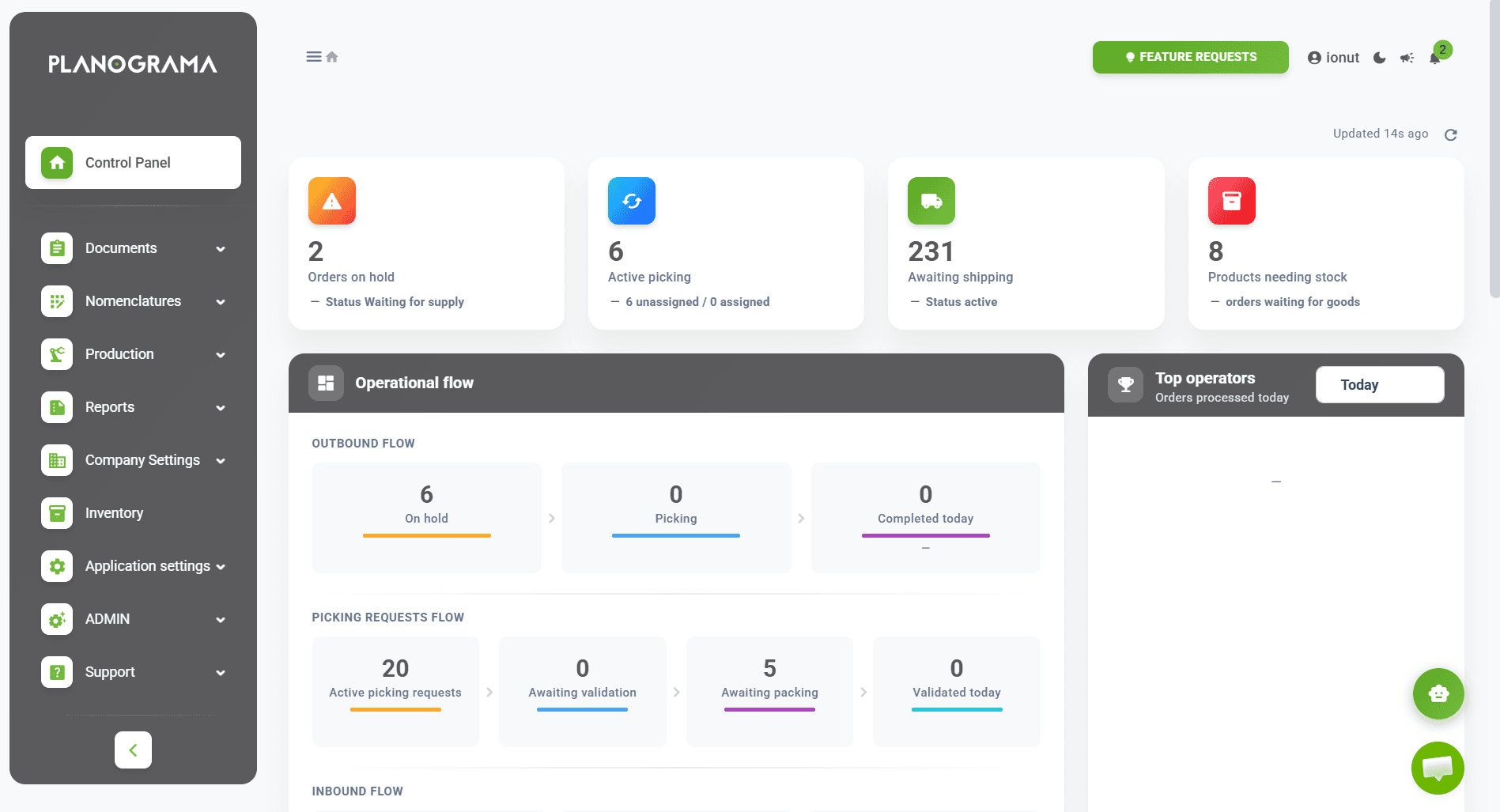Image resolution: width=1500 pixels, height=812 pixels.
Task: Click the page vertical scrollbar
Action: (1494, 149)
